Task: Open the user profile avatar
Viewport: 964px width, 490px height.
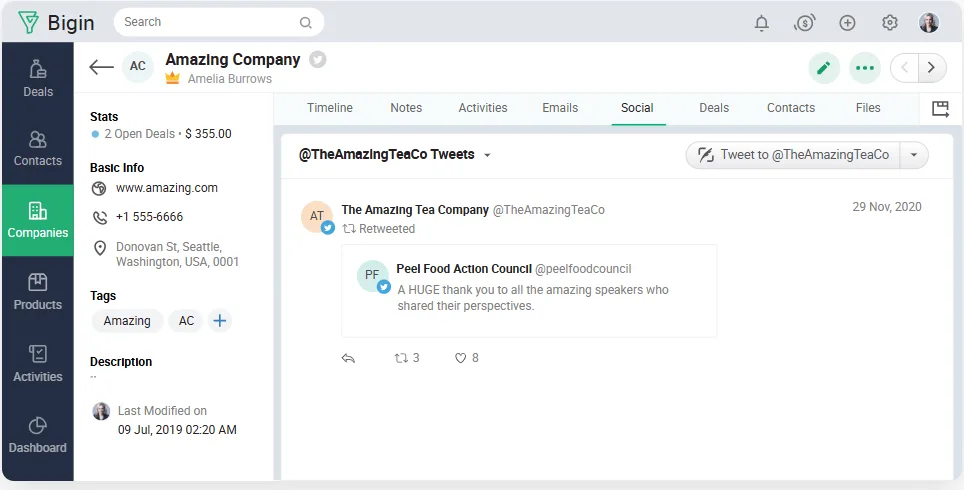Action: (x=929, y=23)
